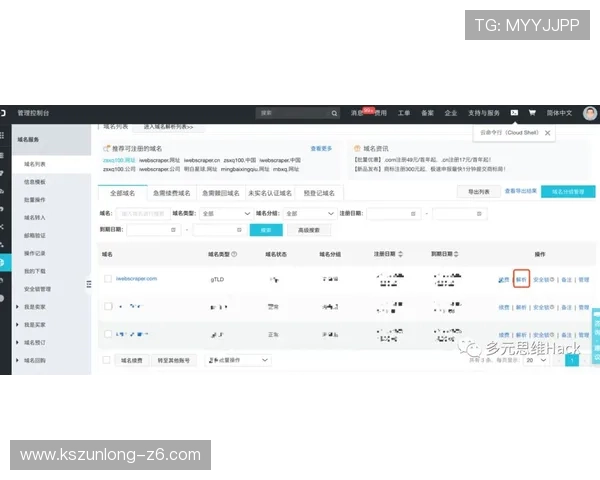Open 邮箱验证 in the sidebar
The image size is (600, 480).
point(35,235)
